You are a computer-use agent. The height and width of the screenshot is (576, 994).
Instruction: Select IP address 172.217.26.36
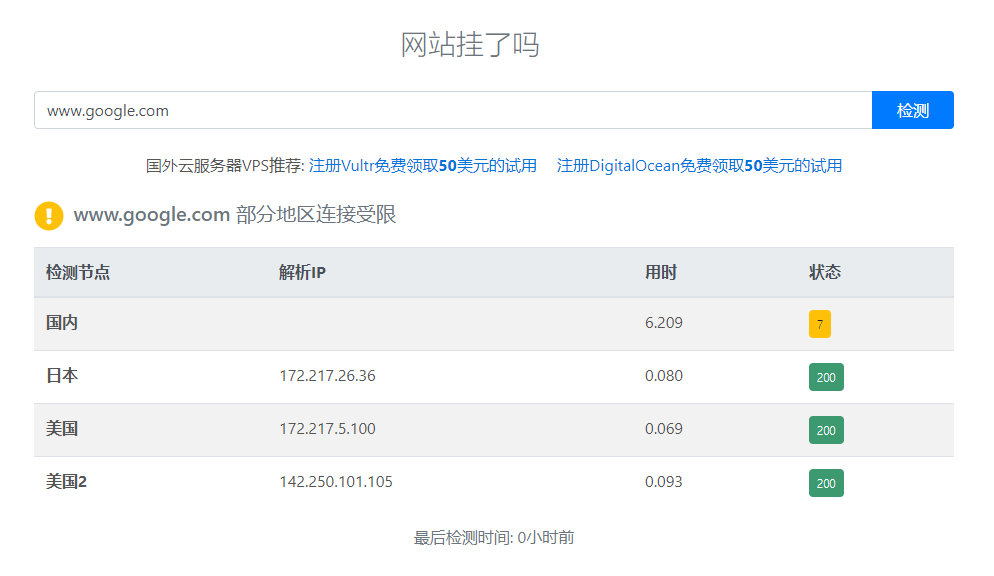(327, 376)
